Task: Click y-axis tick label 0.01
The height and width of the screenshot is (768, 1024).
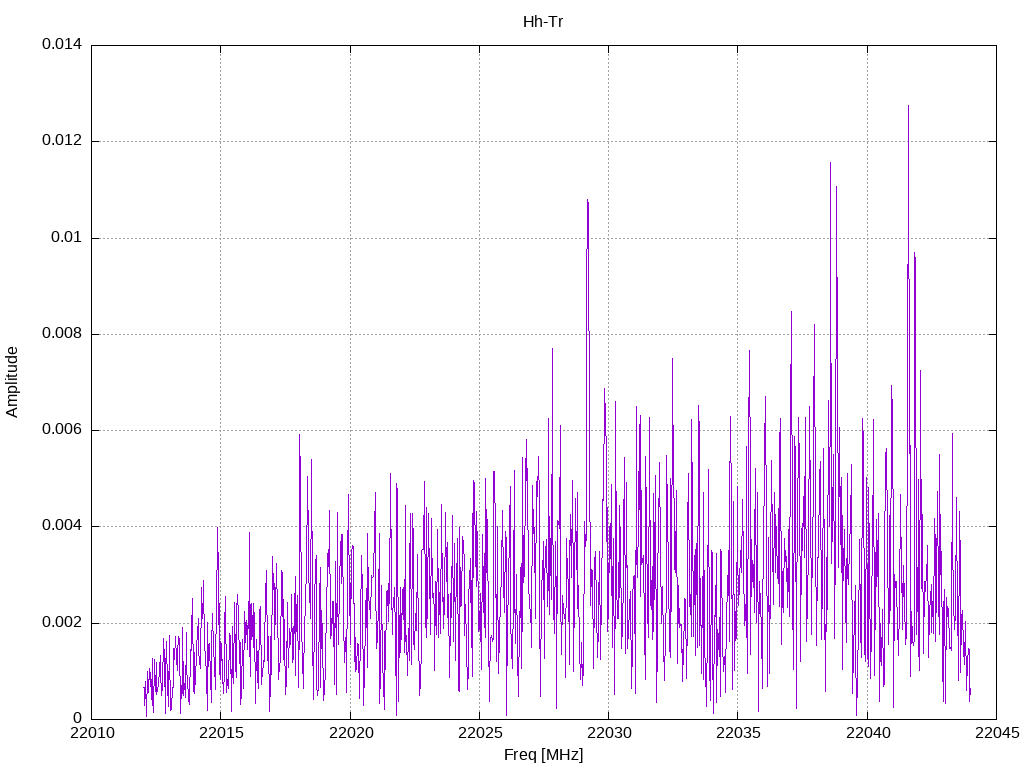Action: click(x=67, y=237)
